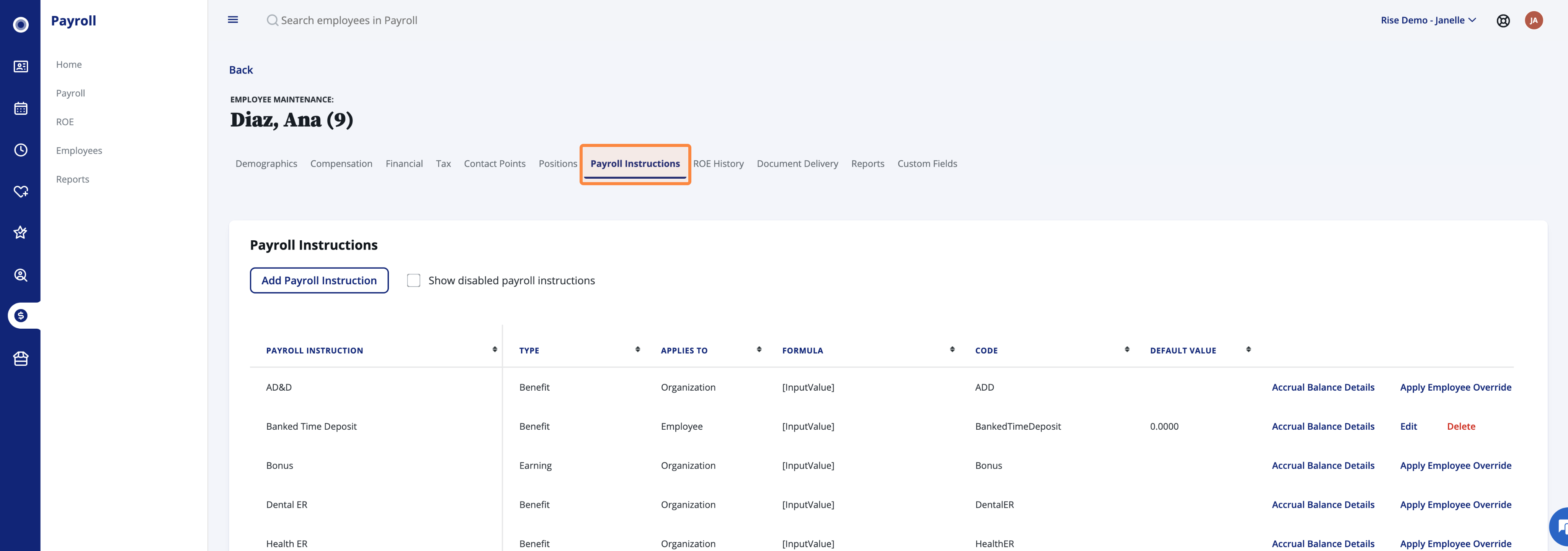Open Accrual Balance Details for Dental ER
The image size is (1568, 551).
[x=1323, y=505]
